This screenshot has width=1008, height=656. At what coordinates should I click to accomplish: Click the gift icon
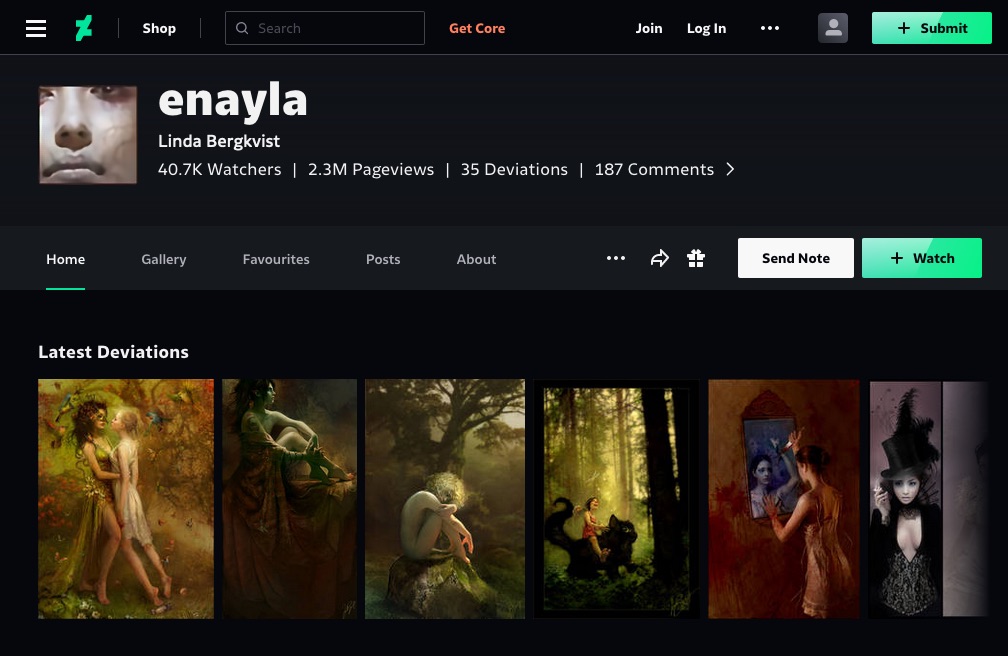pyautogui.click(x=696, y=259)
